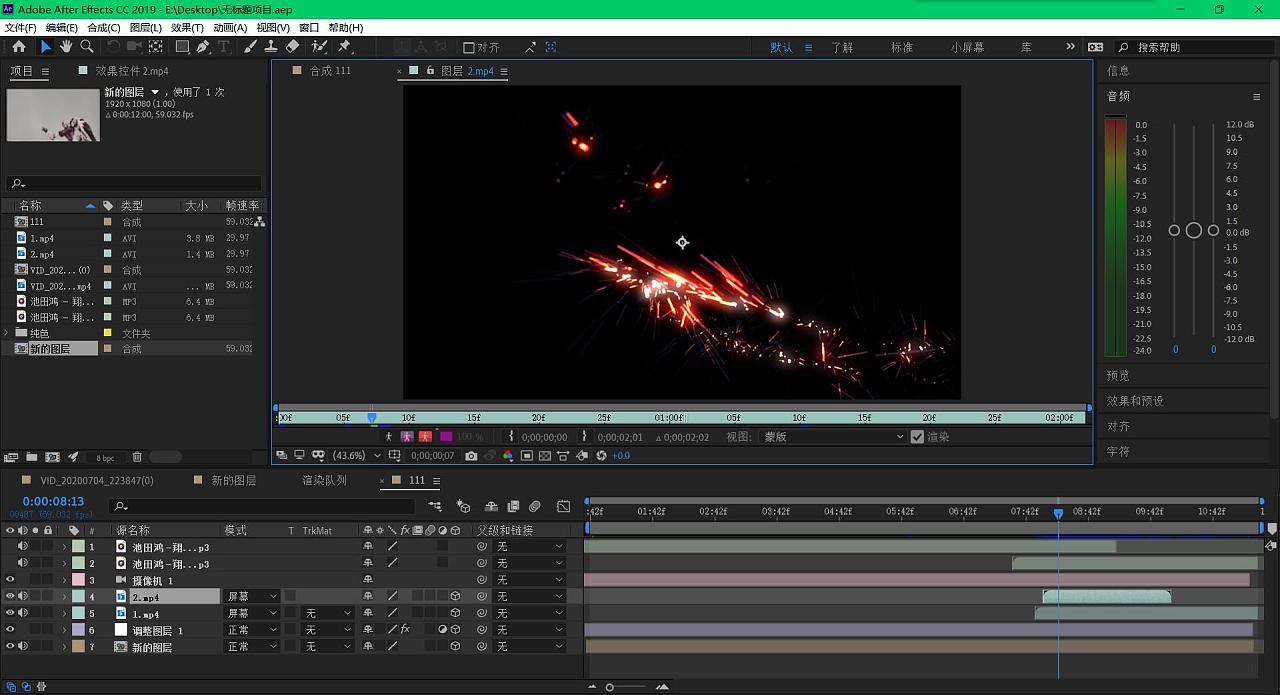Select the Puppet Pin tool
Viewport: 1280px width, 695px height.
click(x=345, y=47)
